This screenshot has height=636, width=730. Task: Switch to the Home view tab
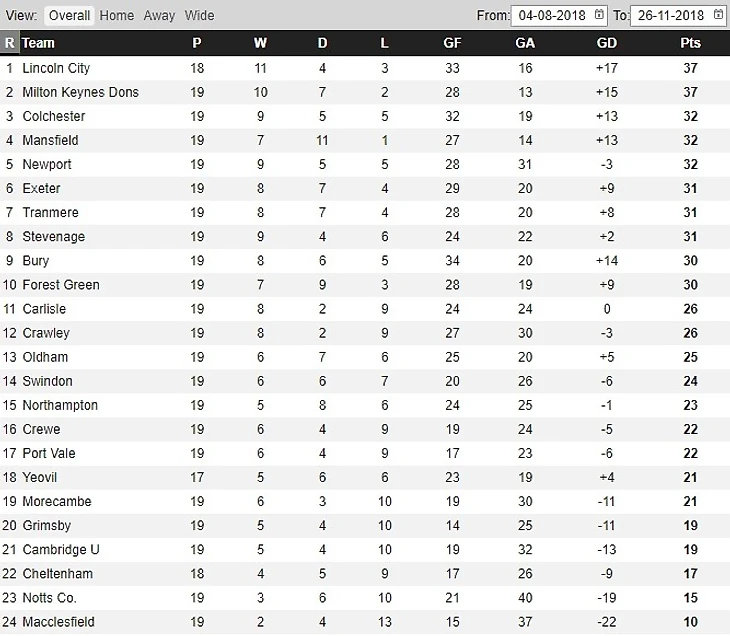click(117, 15)
